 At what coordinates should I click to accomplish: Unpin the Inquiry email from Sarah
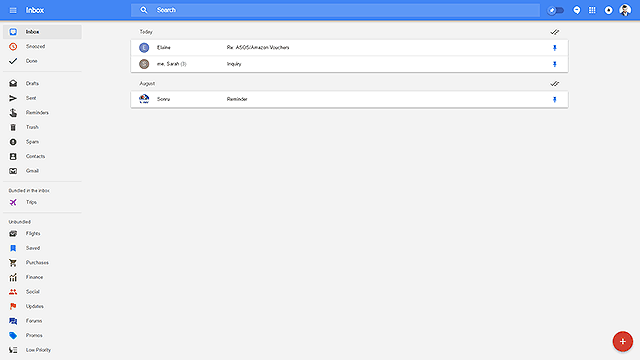tap(554, 64)
